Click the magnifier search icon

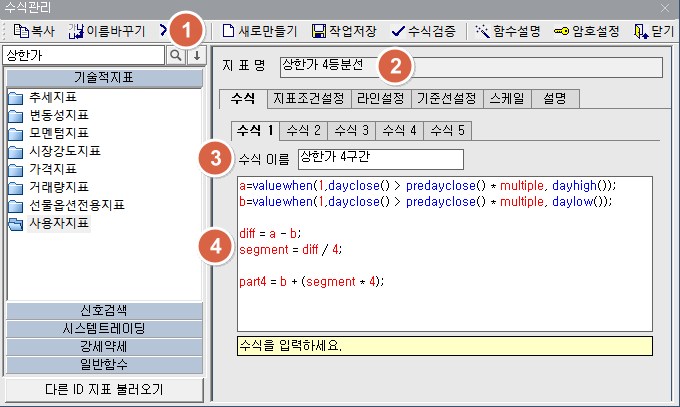[x=176, y=56]
